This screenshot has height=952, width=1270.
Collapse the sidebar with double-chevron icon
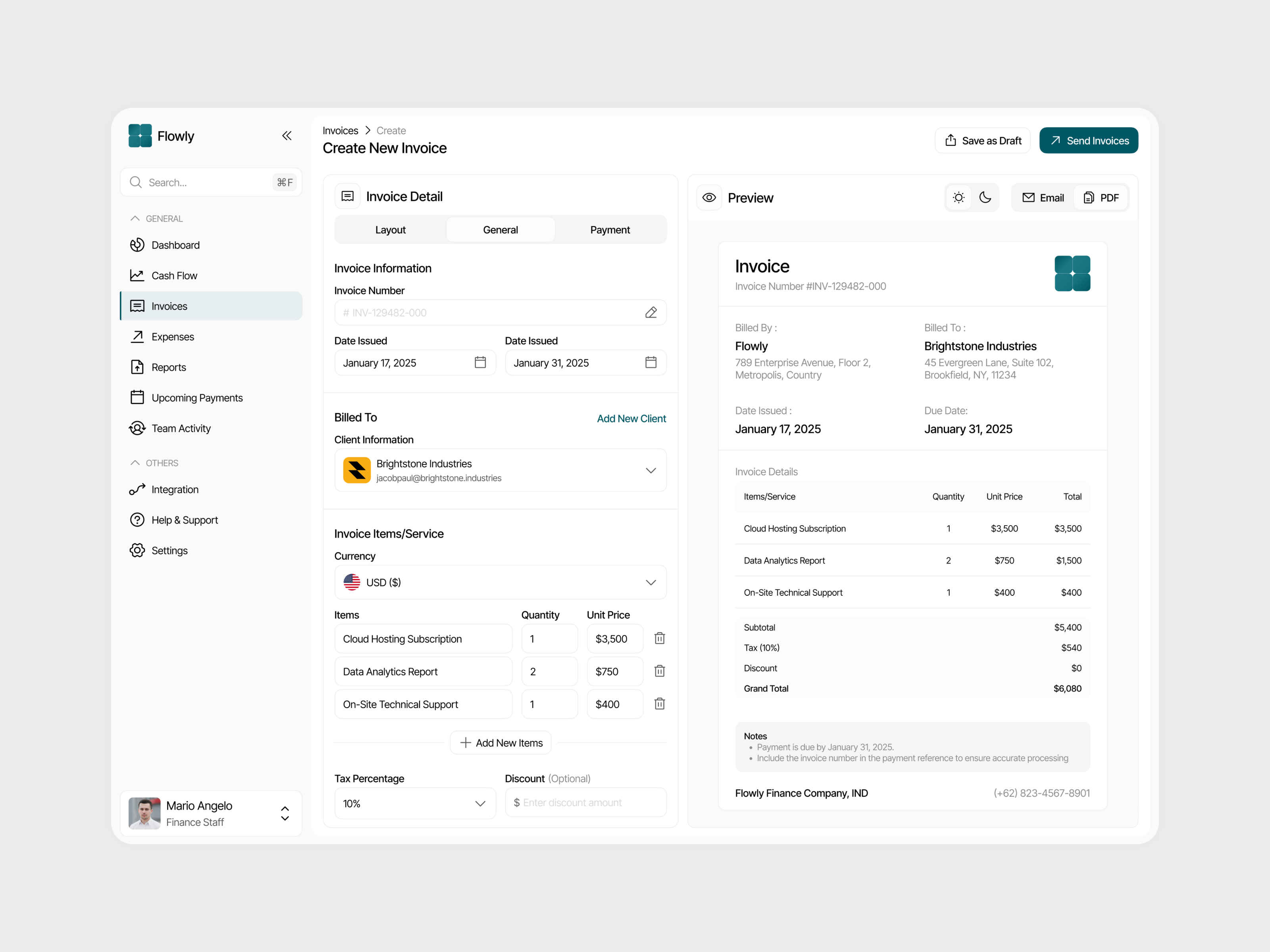pyautogui.click(x=287, y=136)
